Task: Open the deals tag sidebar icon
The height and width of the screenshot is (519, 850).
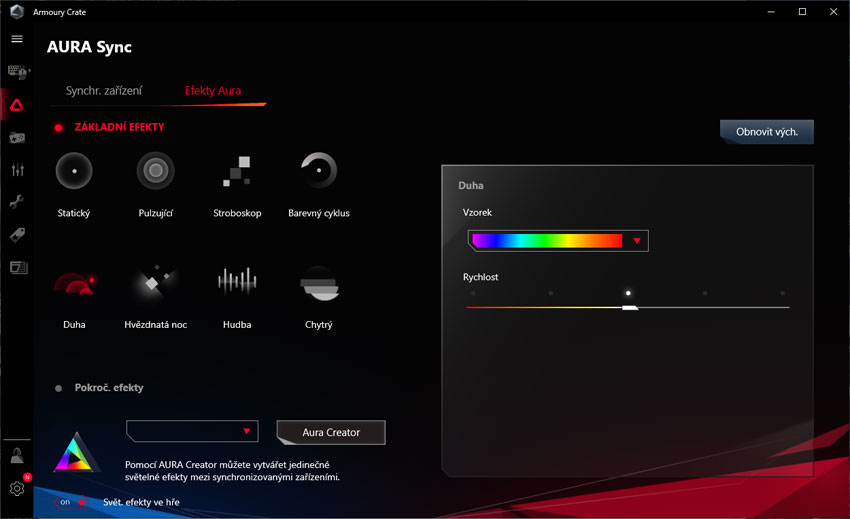Action: coord(17,235)
